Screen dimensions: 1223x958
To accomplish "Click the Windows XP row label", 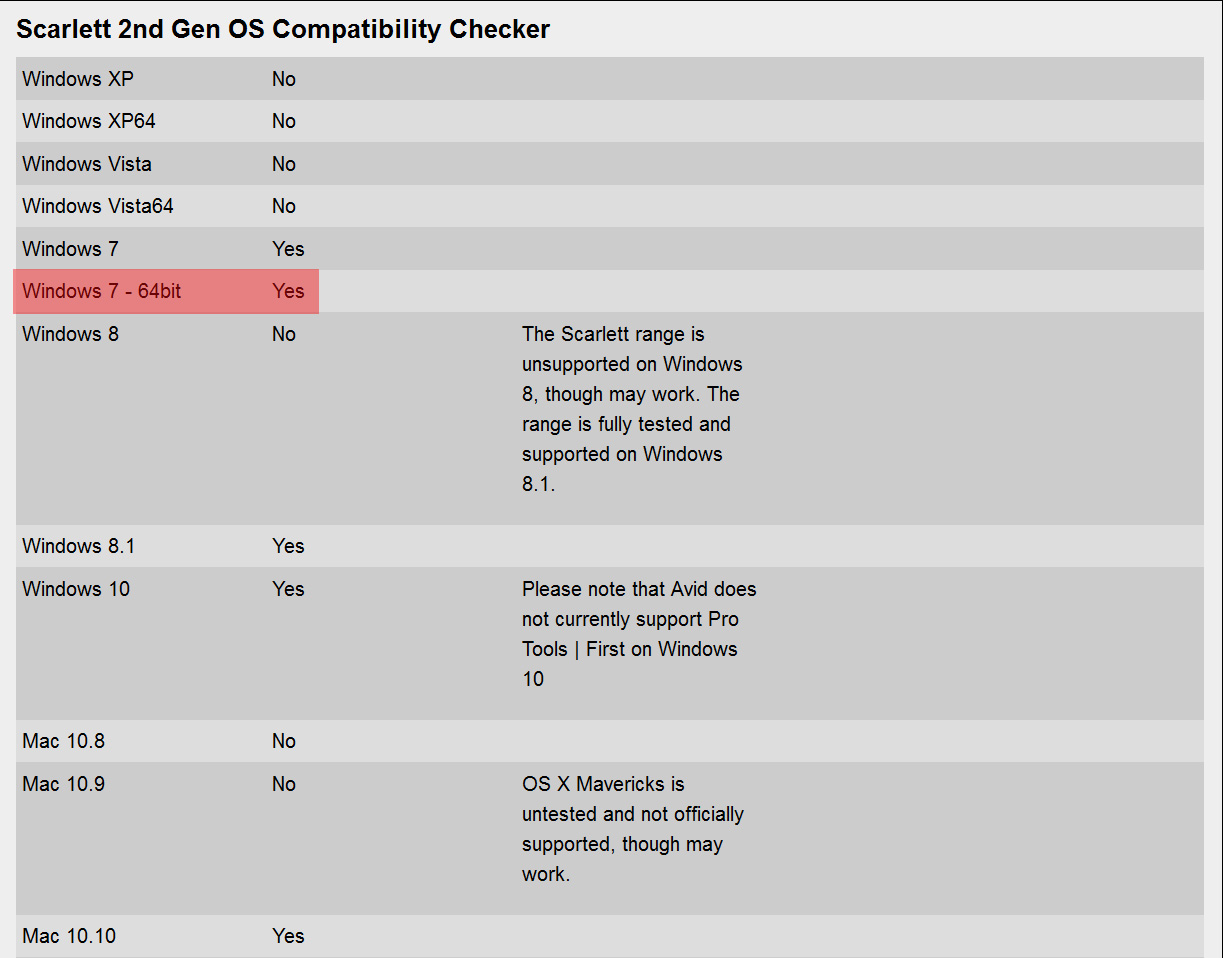I will click(77, 79).
